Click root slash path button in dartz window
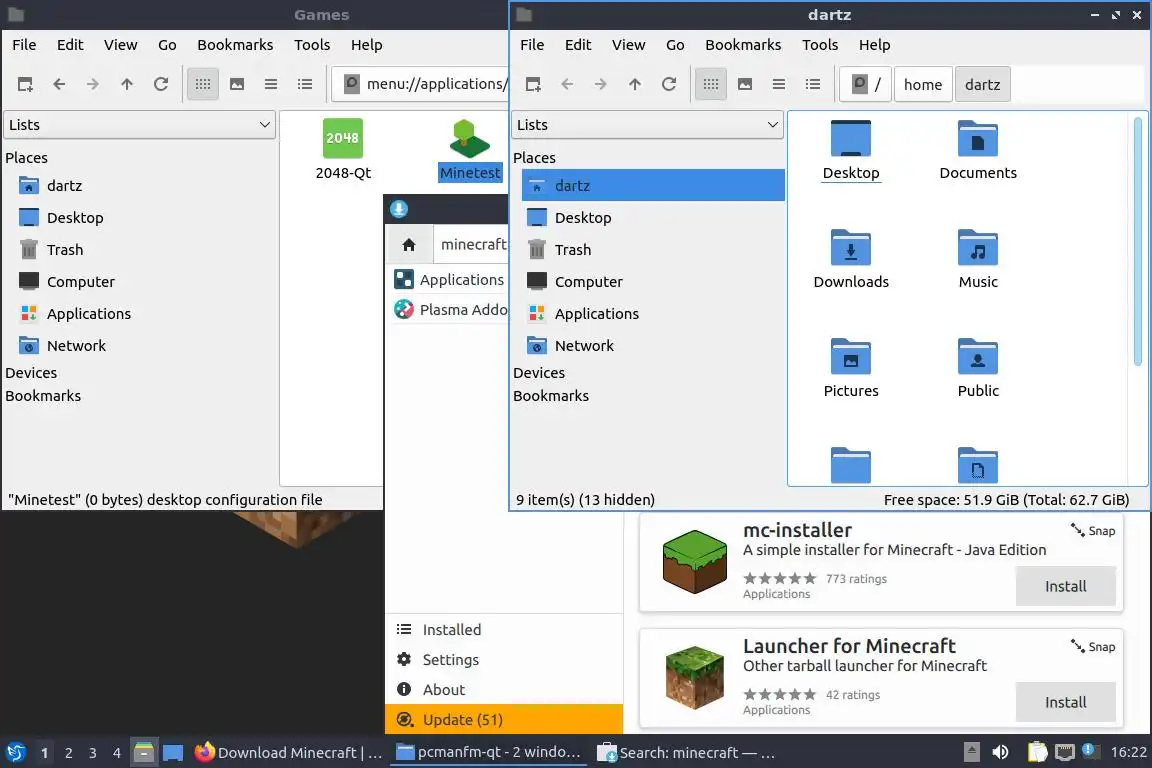This screenshot has height=768, width=1152. coord(865,85)
